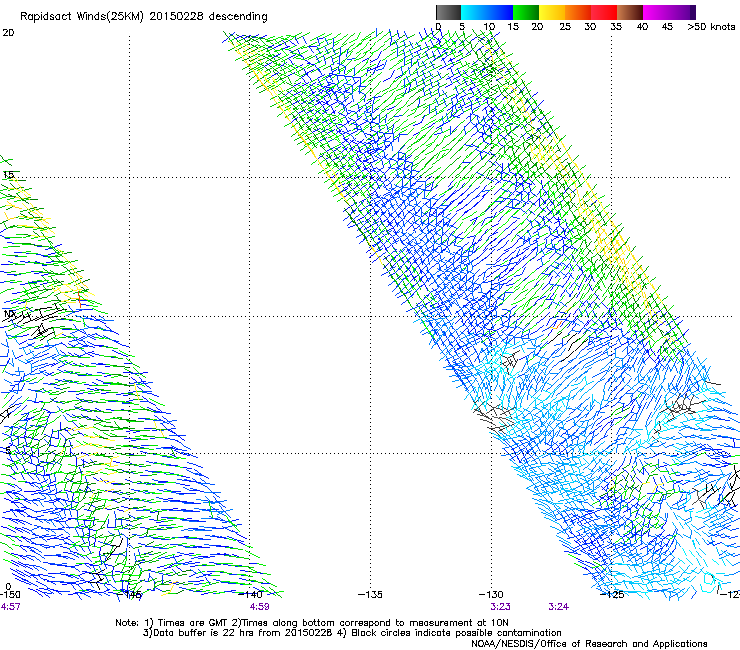This screenshot has height=650, width=740.
Task: Click the purple pass time '3:24'
Action: pyautogui.click(x=558, y=607)
